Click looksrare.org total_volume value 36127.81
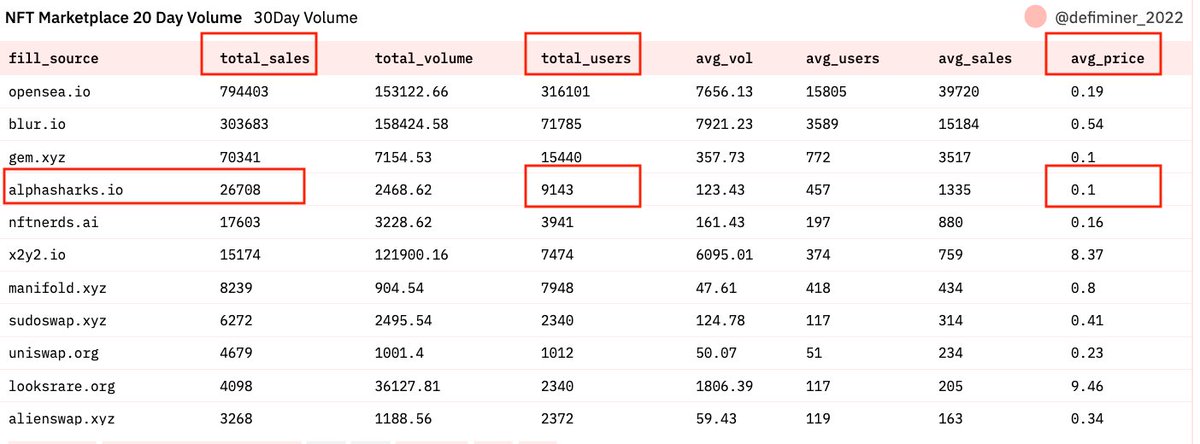The height and width of the screenshot is (444, 1200). 408,386
